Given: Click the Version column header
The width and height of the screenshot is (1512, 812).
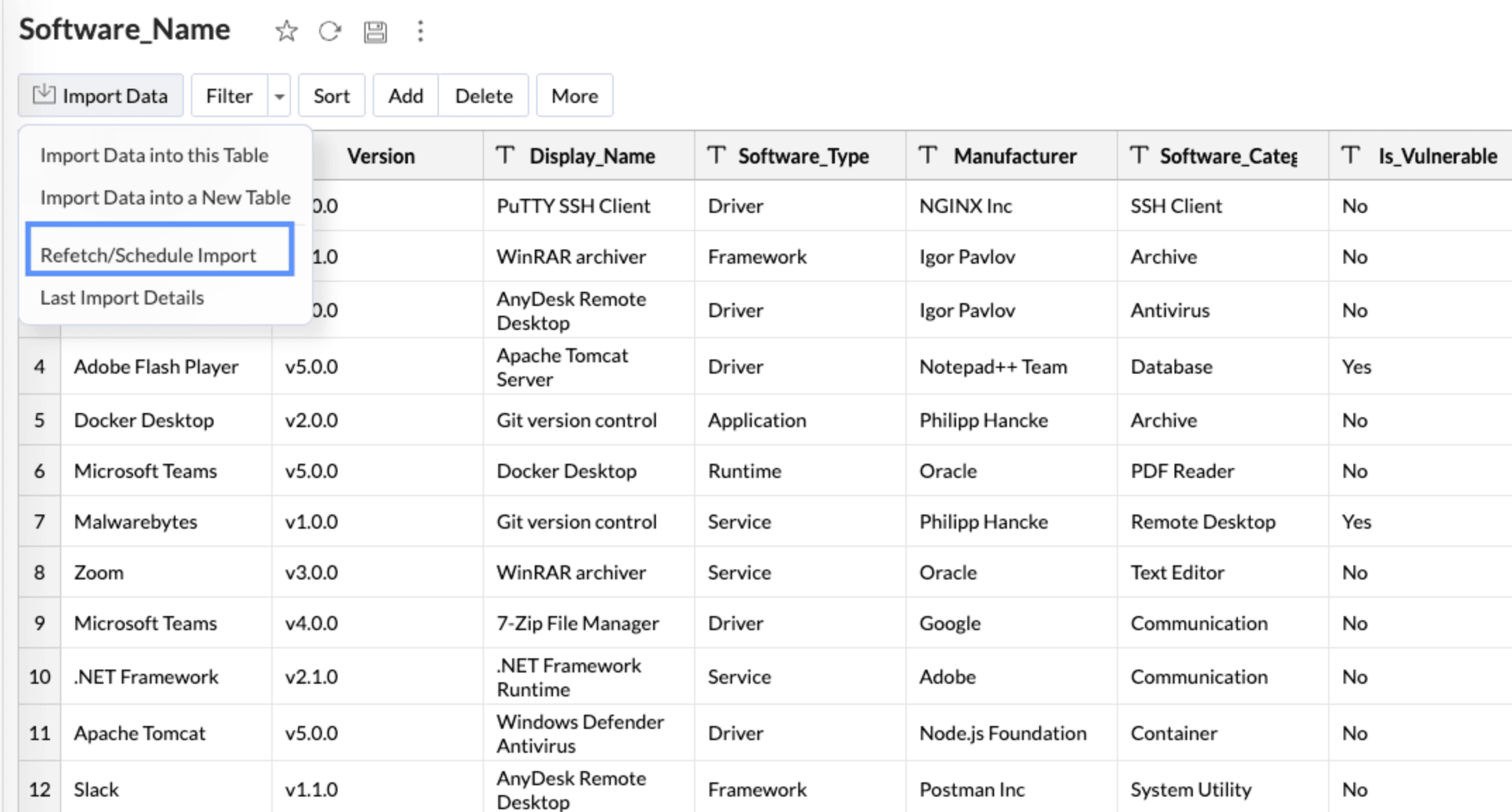Looking at the screenshot, I should [380, 156].
